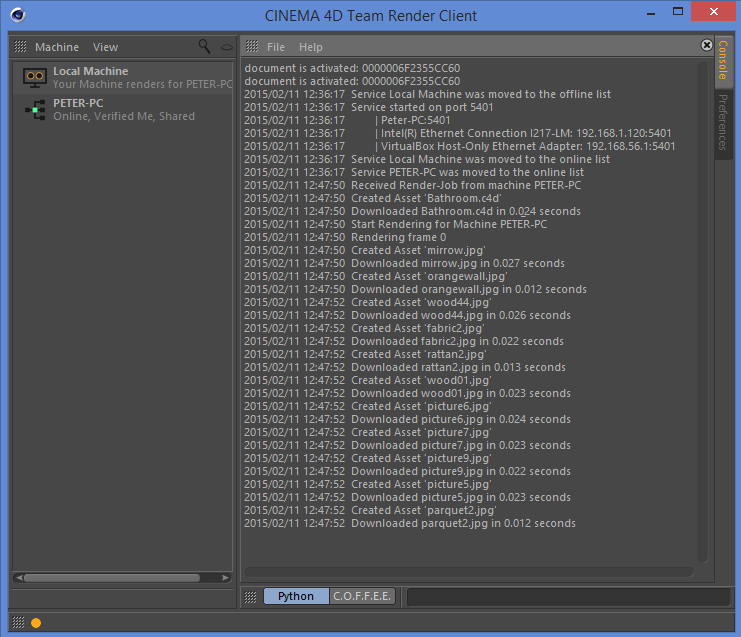This screenshot has height=637, width=741.
Task: Click the machine list right scroll arrow
Action: (225, 577)
